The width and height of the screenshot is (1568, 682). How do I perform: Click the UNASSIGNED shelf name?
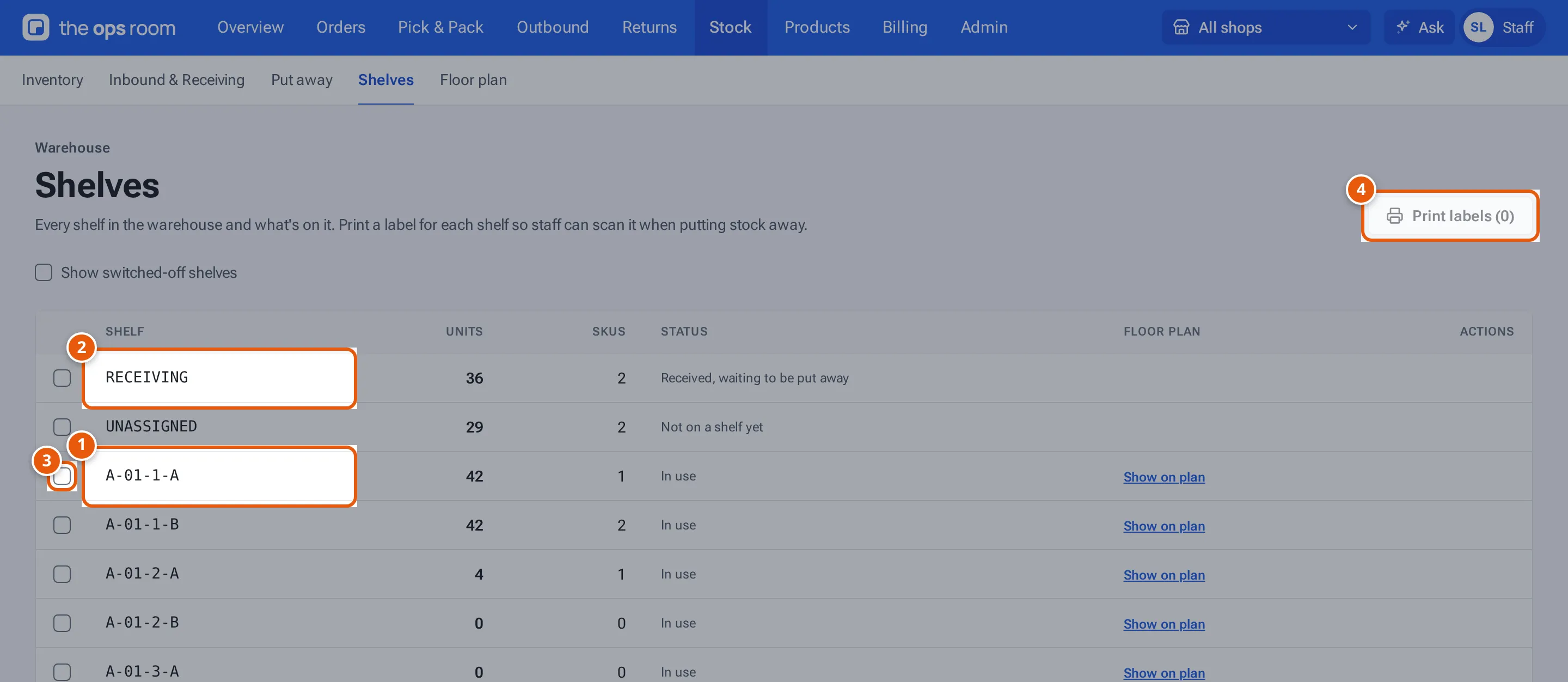pos(151,426)
